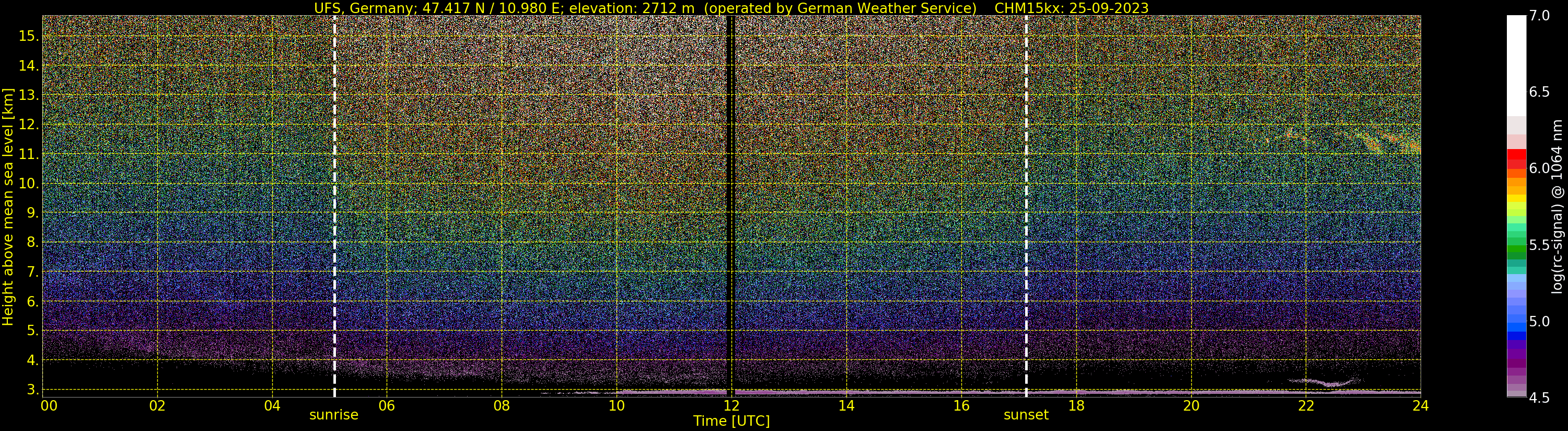Select the "12." height axis tick label
This screenshot has width=1568, height=431.
pyautogui.click(x=29, y=124)
